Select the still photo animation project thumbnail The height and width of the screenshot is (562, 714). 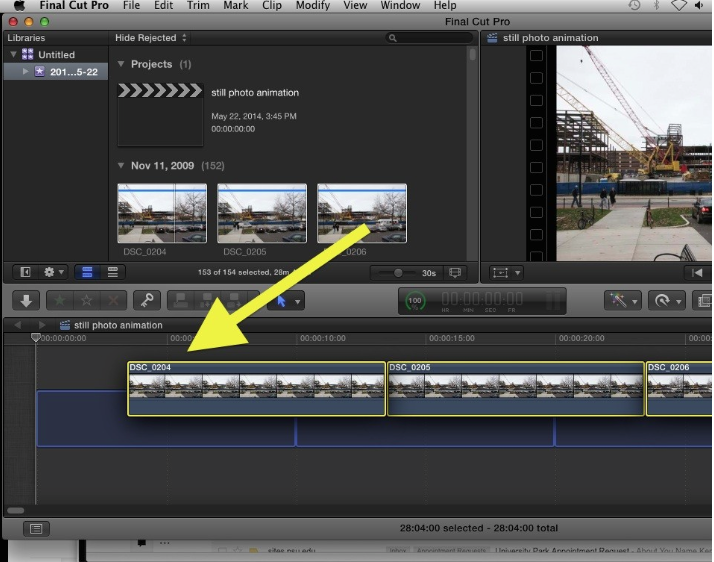click(160, 114)
